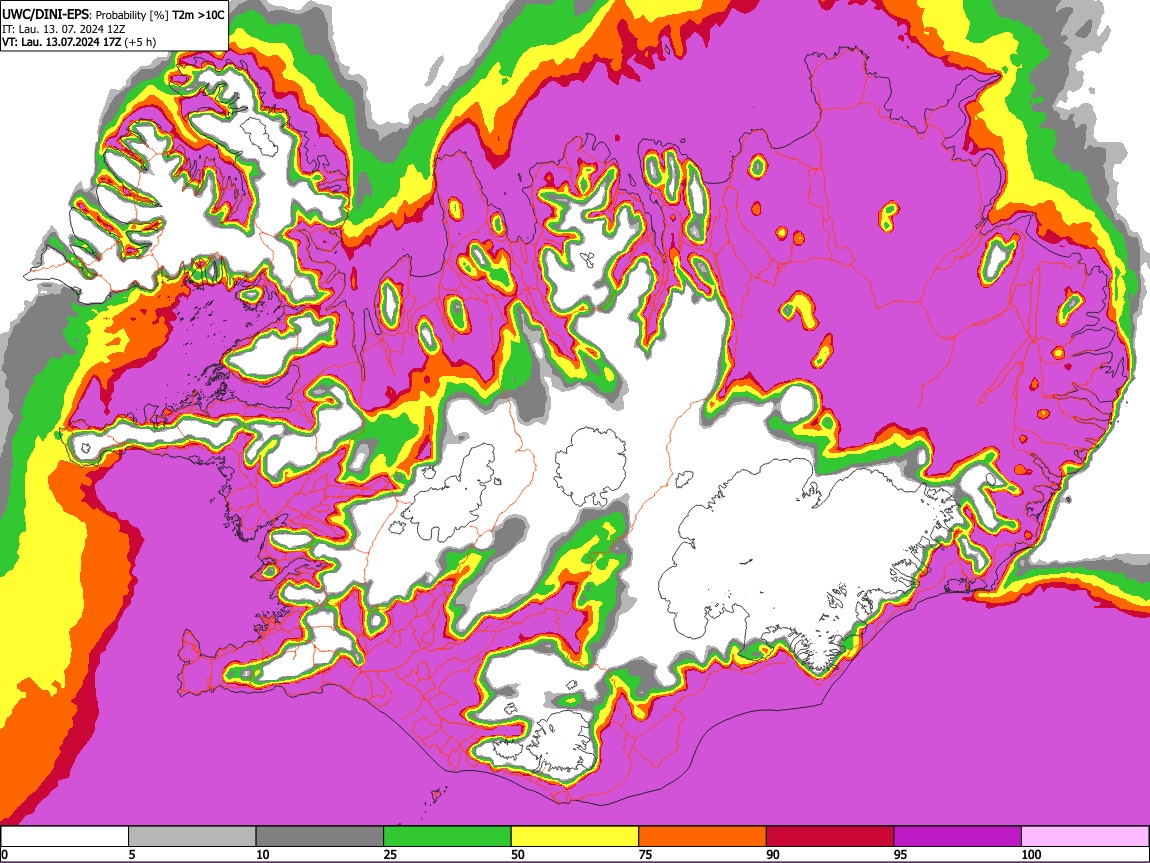Image resolution: width=1150 pixels, height=863 pixels.
Task: Click the legend value label '75'
Action: coord(645,854)
